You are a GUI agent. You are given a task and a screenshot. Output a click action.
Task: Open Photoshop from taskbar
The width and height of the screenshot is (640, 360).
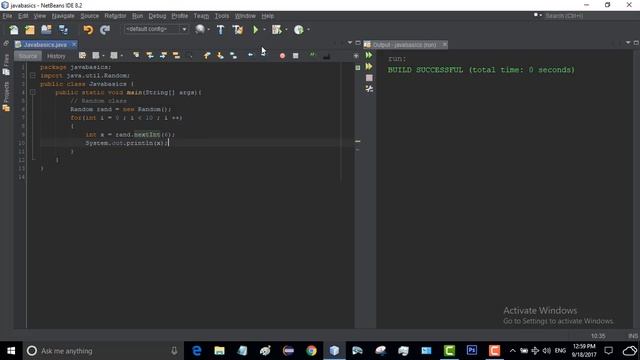(x=471, y=351)
